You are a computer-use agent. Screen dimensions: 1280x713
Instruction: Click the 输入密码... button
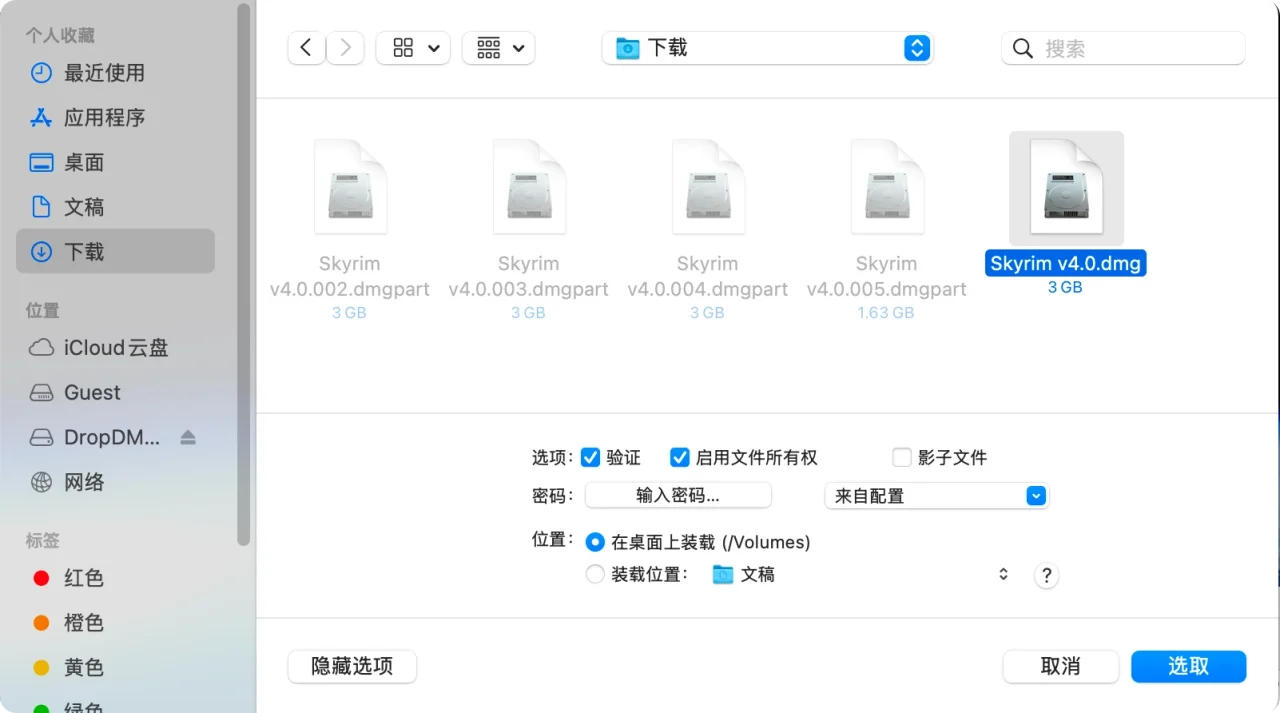click(x=678, y=495)
